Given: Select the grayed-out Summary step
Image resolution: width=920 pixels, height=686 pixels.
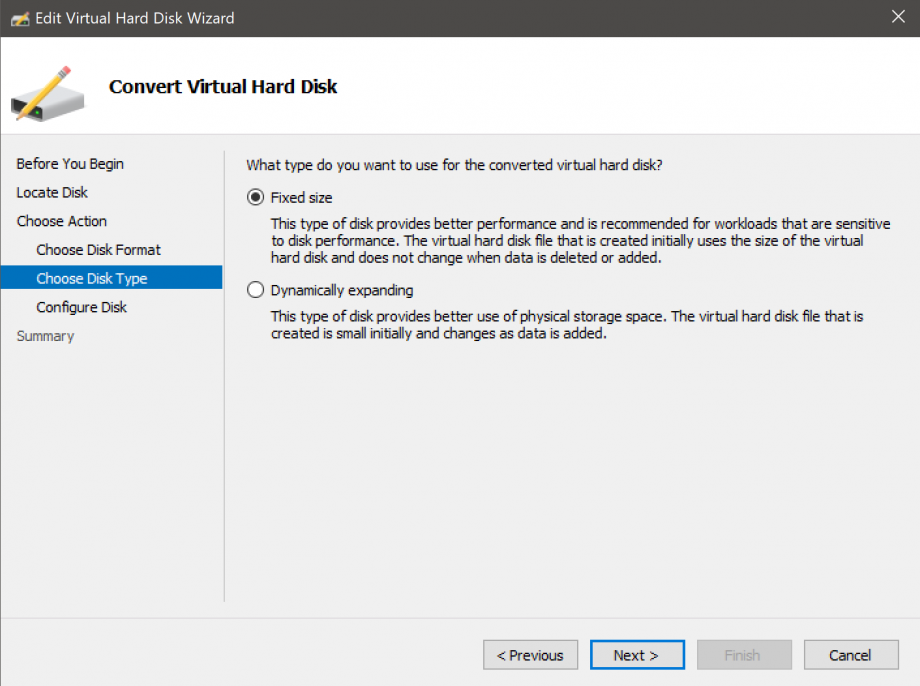Looking at the screenshot, I should point(45,335).
